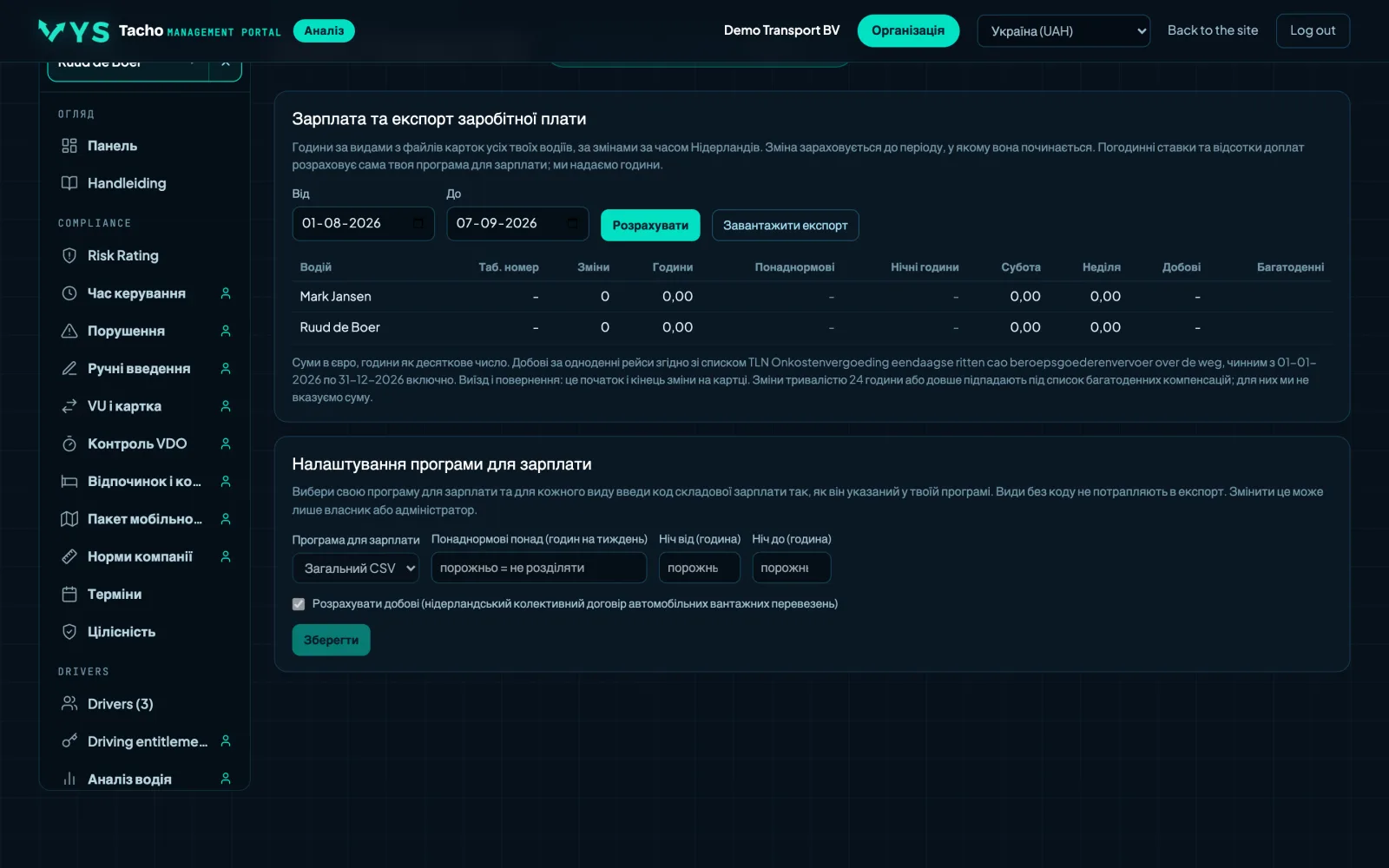Click the Ruud de Boer table row name
Image resolution: width=1389 pixels, height=868 pixels.
point(339,327)
